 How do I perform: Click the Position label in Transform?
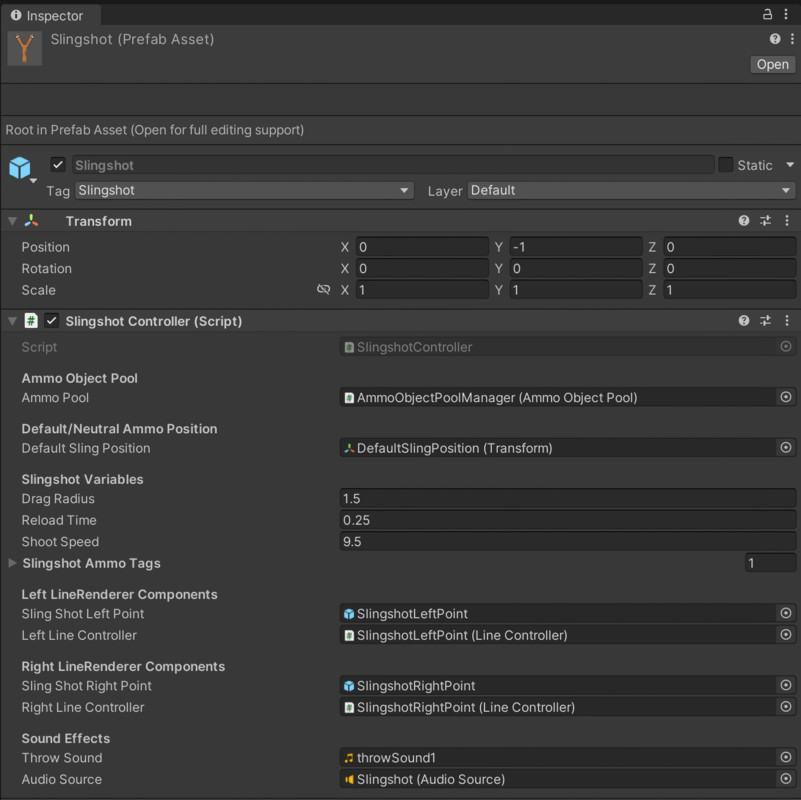[x=45, y=247]
